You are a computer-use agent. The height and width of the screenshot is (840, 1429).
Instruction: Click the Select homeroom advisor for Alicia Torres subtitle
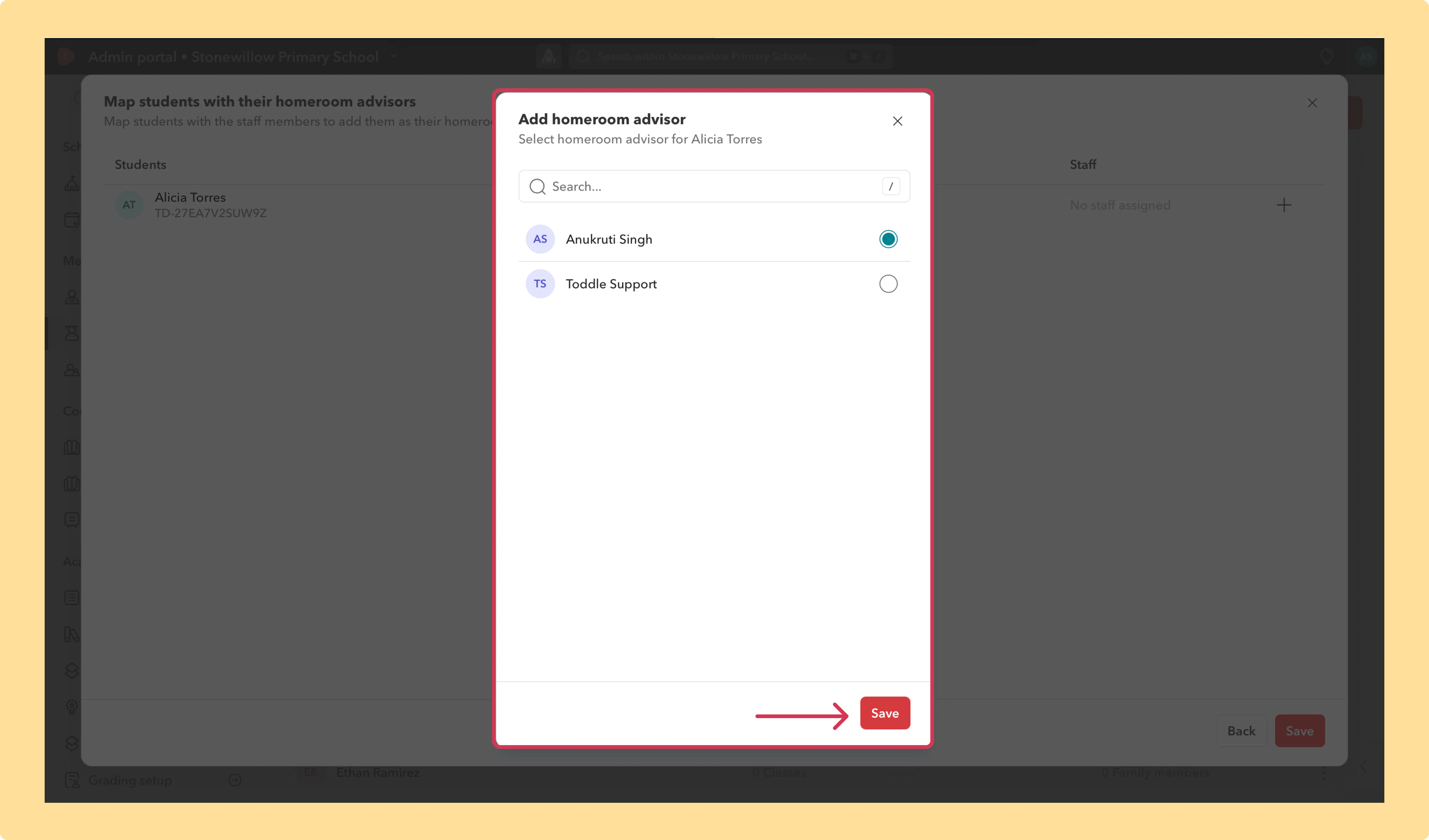tap(640, 139)
